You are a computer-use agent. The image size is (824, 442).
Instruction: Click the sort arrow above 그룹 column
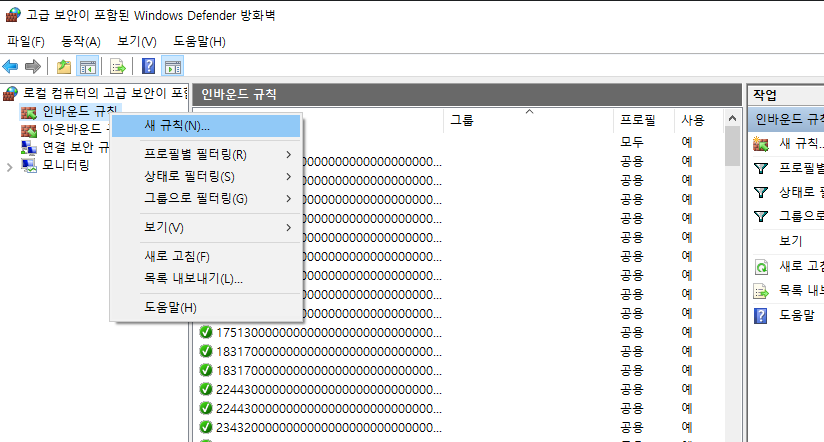click(530, 112)
